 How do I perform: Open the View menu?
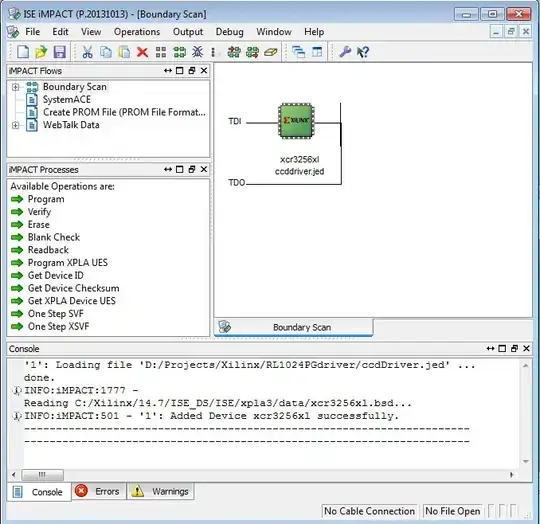point(91,32)
